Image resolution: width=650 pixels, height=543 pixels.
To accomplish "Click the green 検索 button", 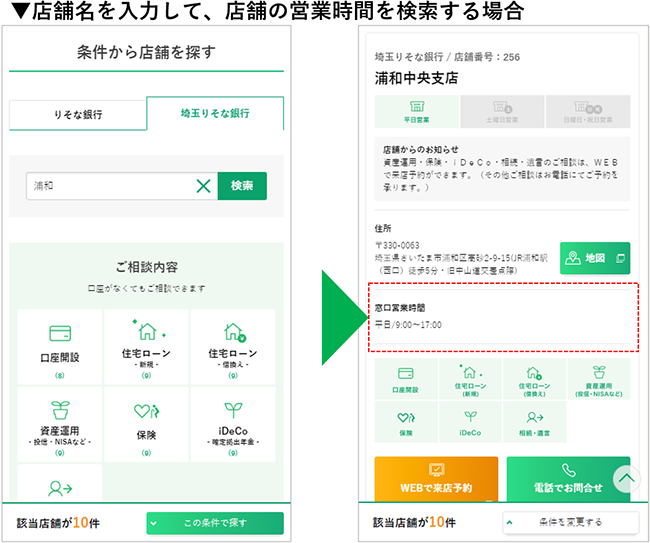I will (x=242, y=186).
